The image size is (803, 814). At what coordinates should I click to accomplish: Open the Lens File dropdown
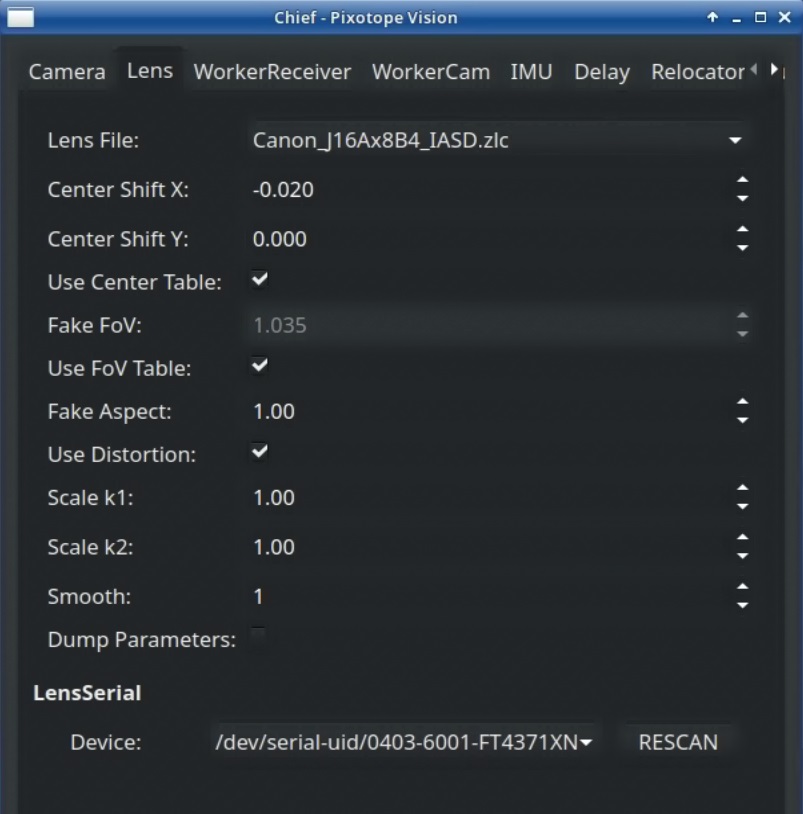[x=735, y=140]
